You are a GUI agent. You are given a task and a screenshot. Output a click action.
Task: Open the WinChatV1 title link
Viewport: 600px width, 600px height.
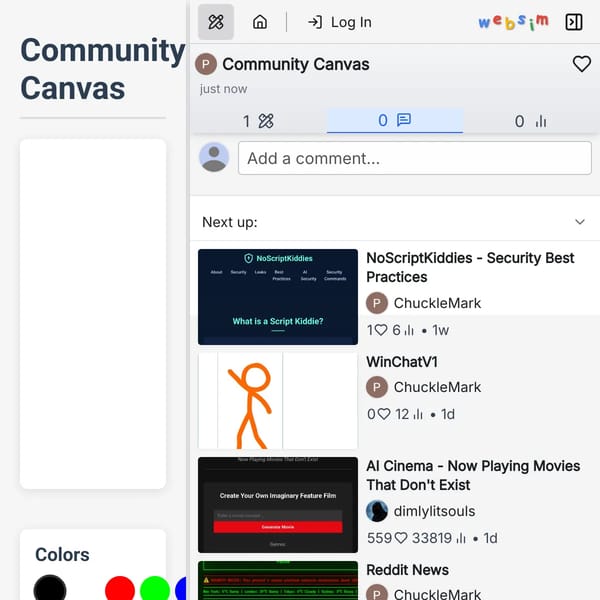(402, 362)
